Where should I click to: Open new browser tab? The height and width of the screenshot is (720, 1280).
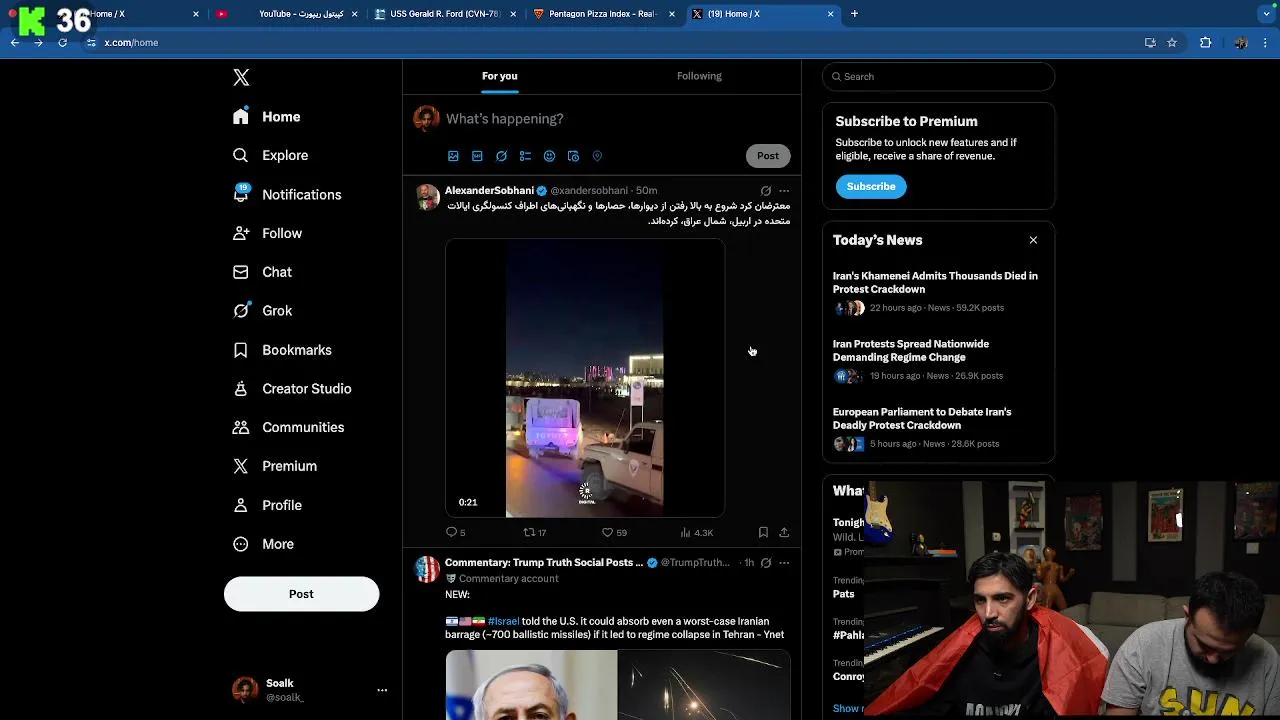854,14
